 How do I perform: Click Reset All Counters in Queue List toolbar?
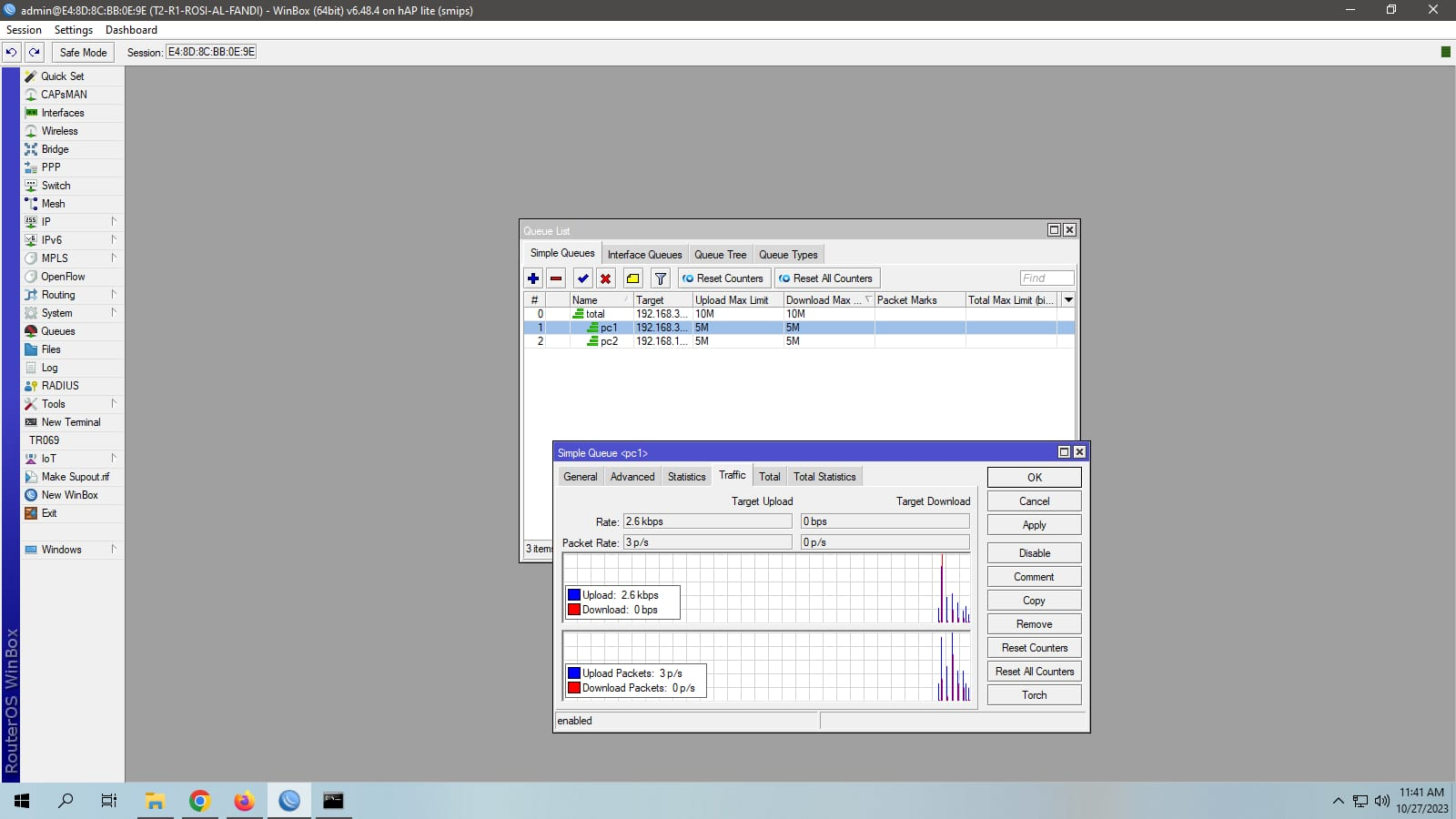pyautogui.click(x=826, y=278)
